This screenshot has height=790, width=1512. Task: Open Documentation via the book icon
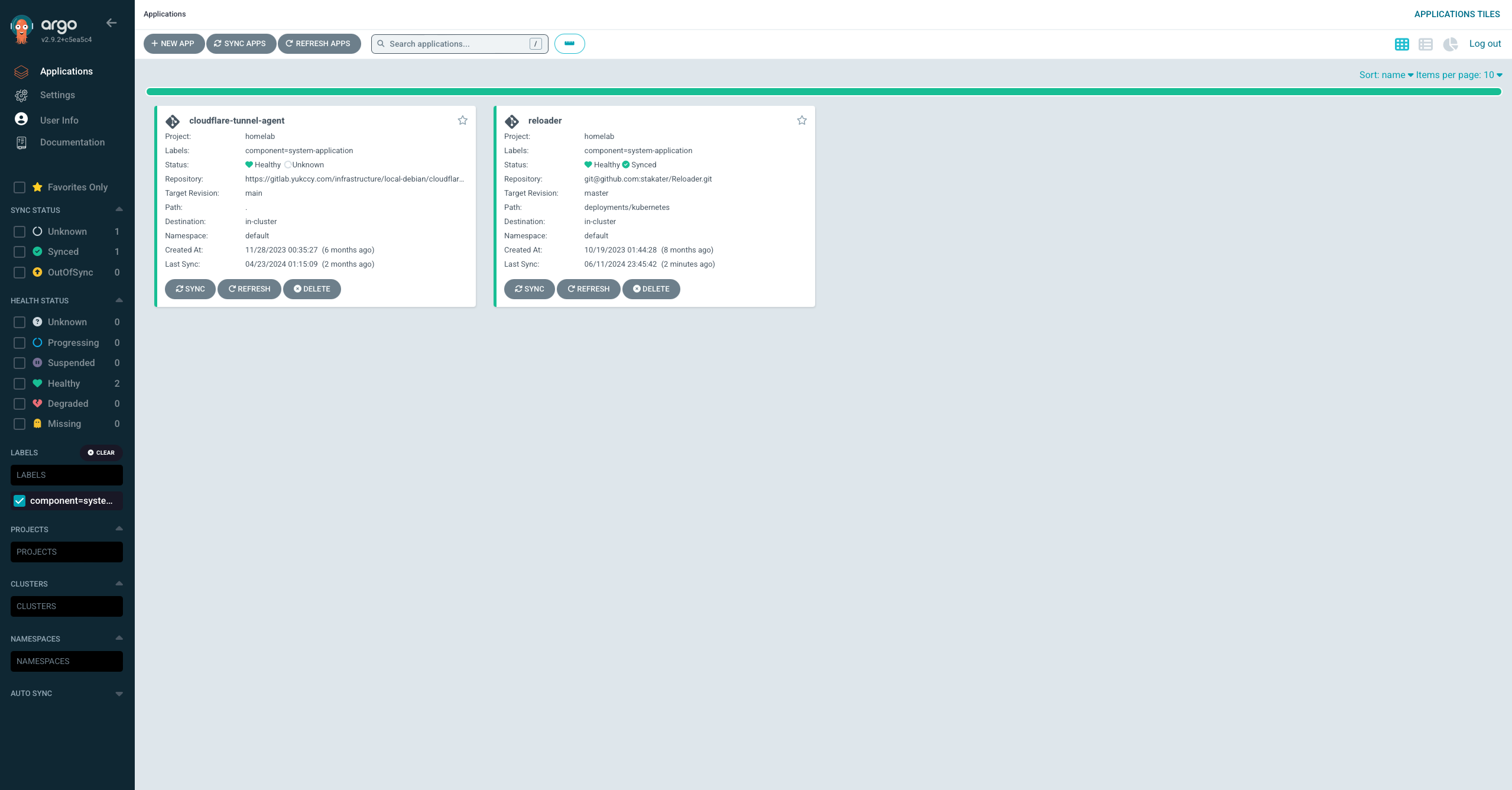(x=21, y=143)
